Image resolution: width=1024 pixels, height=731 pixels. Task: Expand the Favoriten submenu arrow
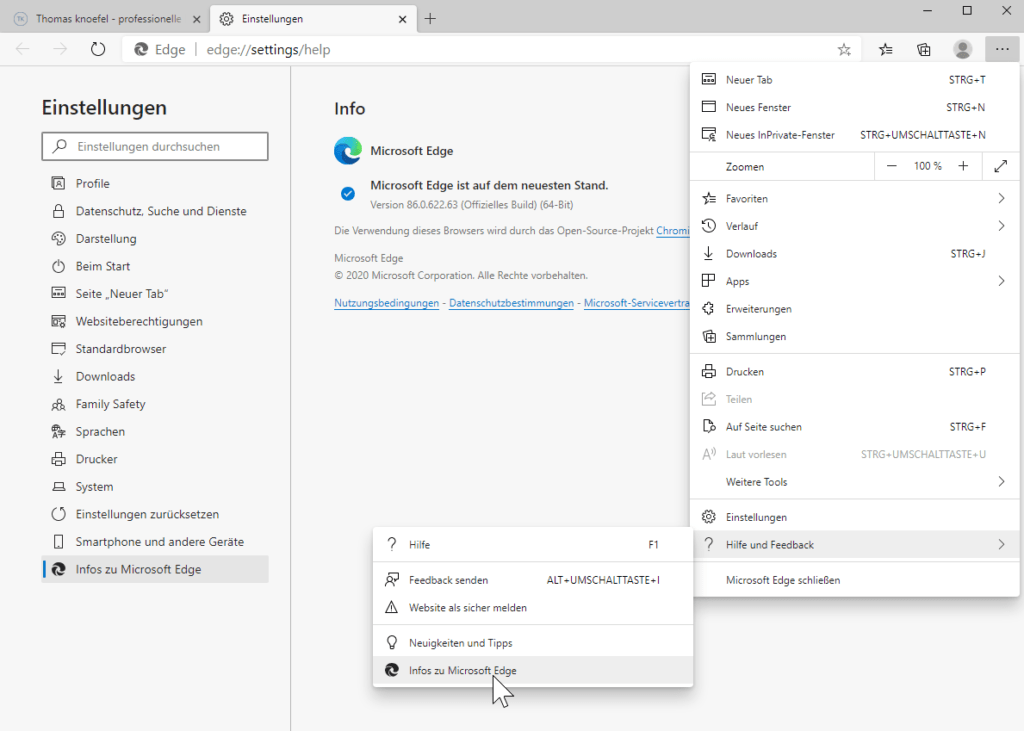[1001, 199]
